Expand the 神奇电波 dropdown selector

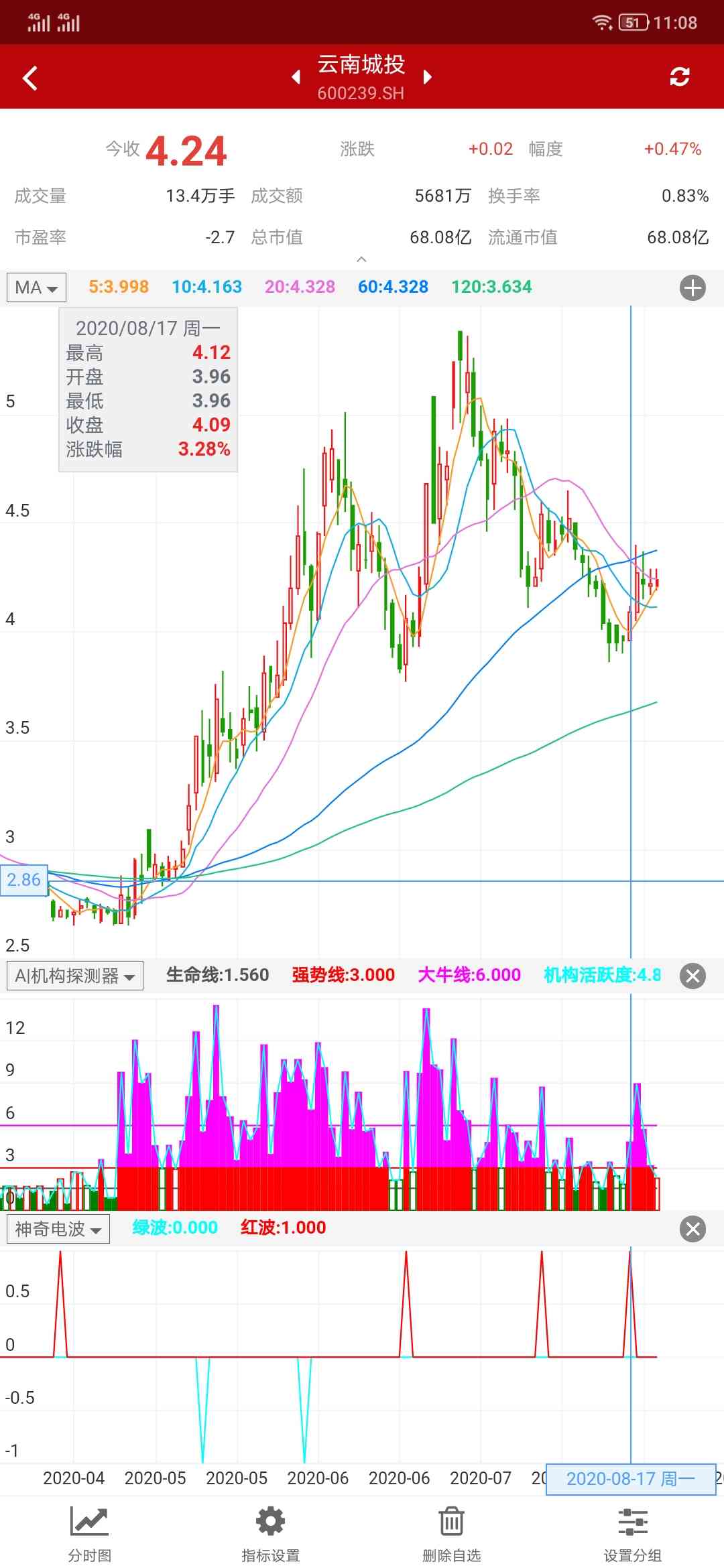[58, 1229]
